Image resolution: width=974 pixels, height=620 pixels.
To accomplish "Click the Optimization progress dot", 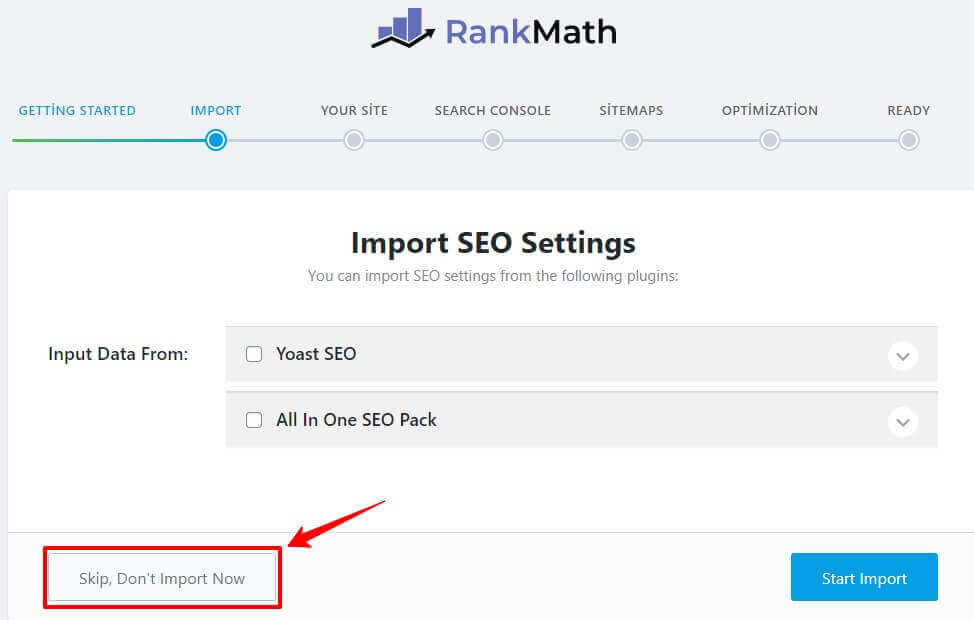I will pyautogui.click(x=770, y=140).
